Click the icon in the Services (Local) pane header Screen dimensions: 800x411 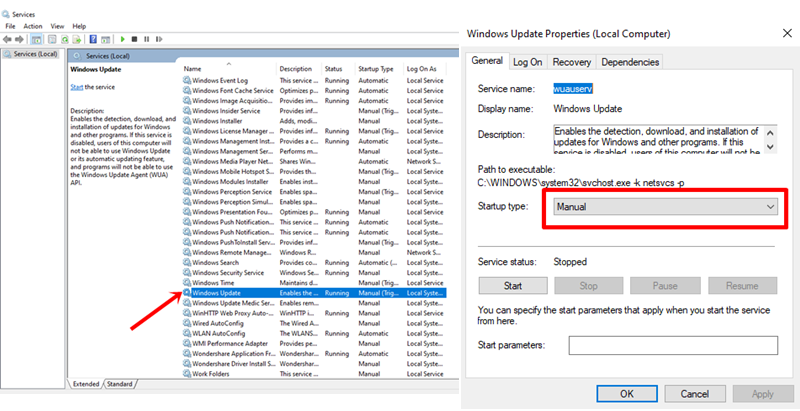coord(77,56)
